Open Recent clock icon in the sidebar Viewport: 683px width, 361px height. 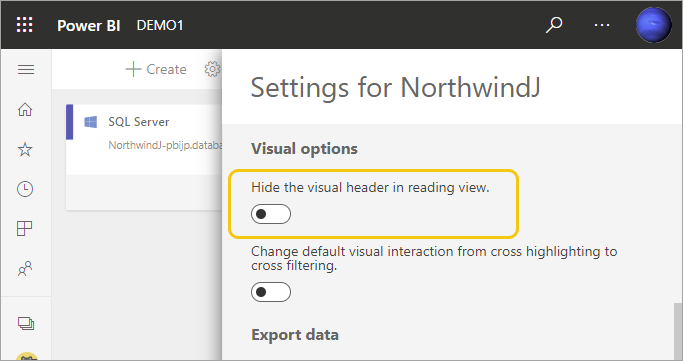(25, 189)
